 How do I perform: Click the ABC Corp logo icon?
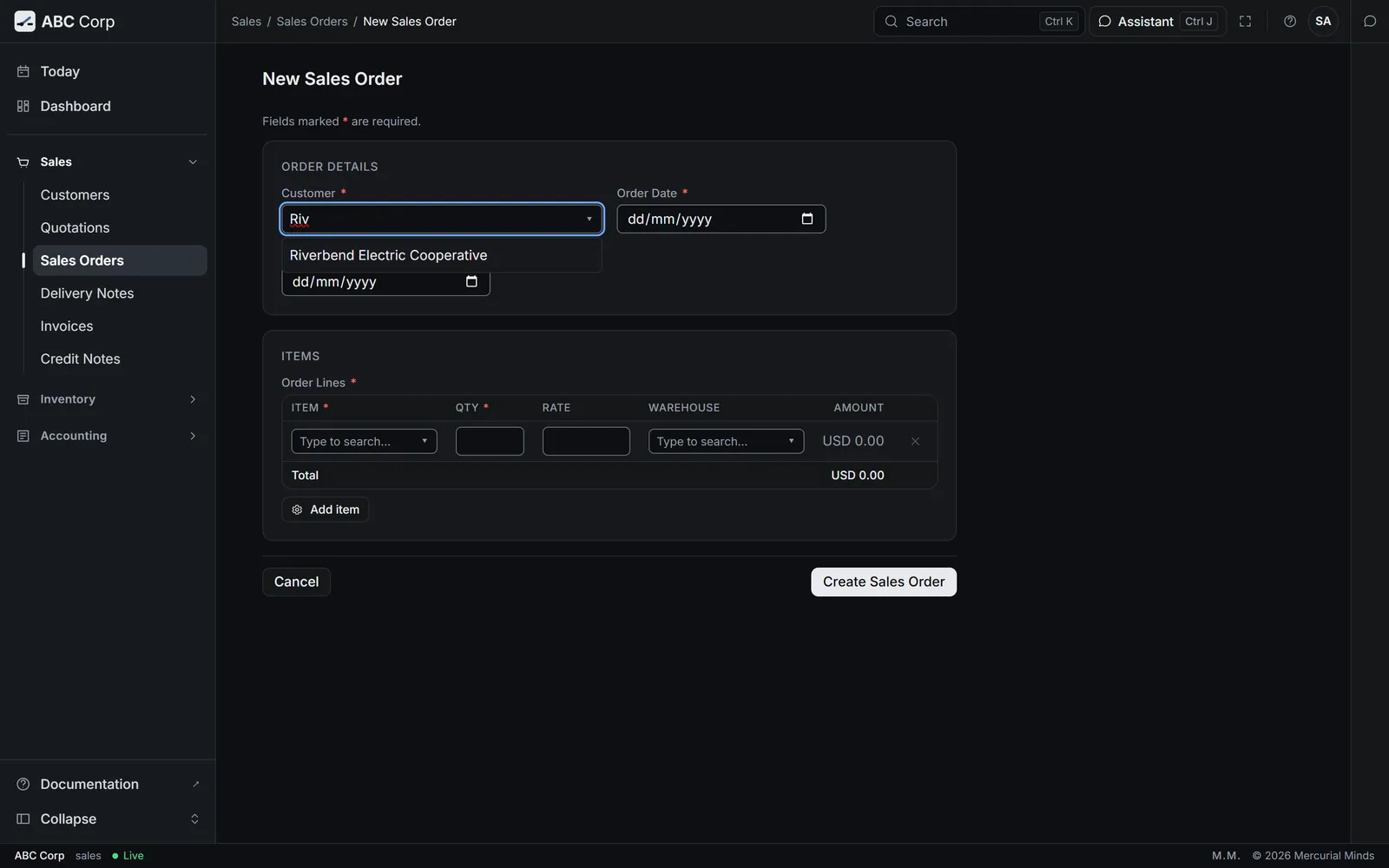click(x=25, y=22)
